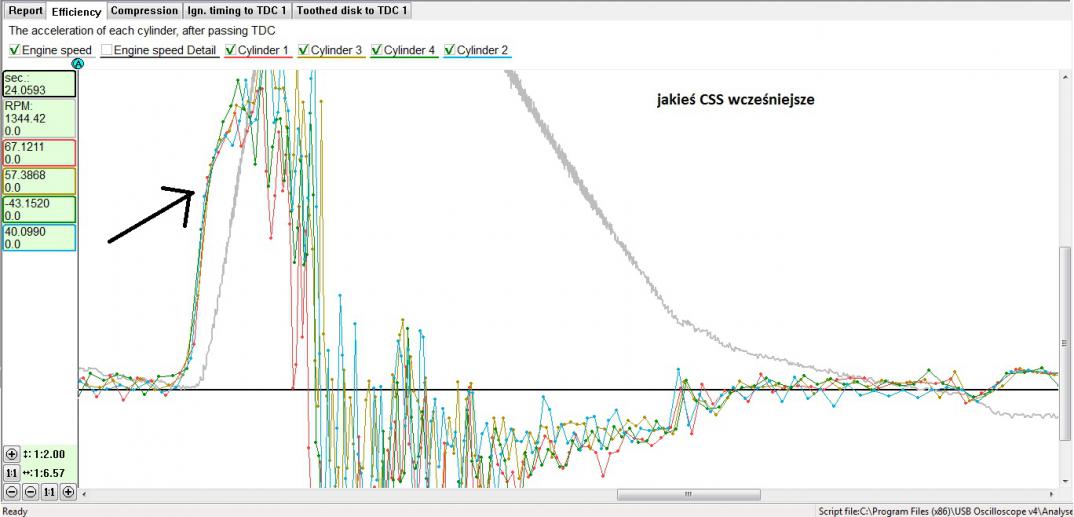The width and height of the screenshot is (1074, 517).
Task: Click the vertical scrollbar thumb
Action: pos(1065,344)
